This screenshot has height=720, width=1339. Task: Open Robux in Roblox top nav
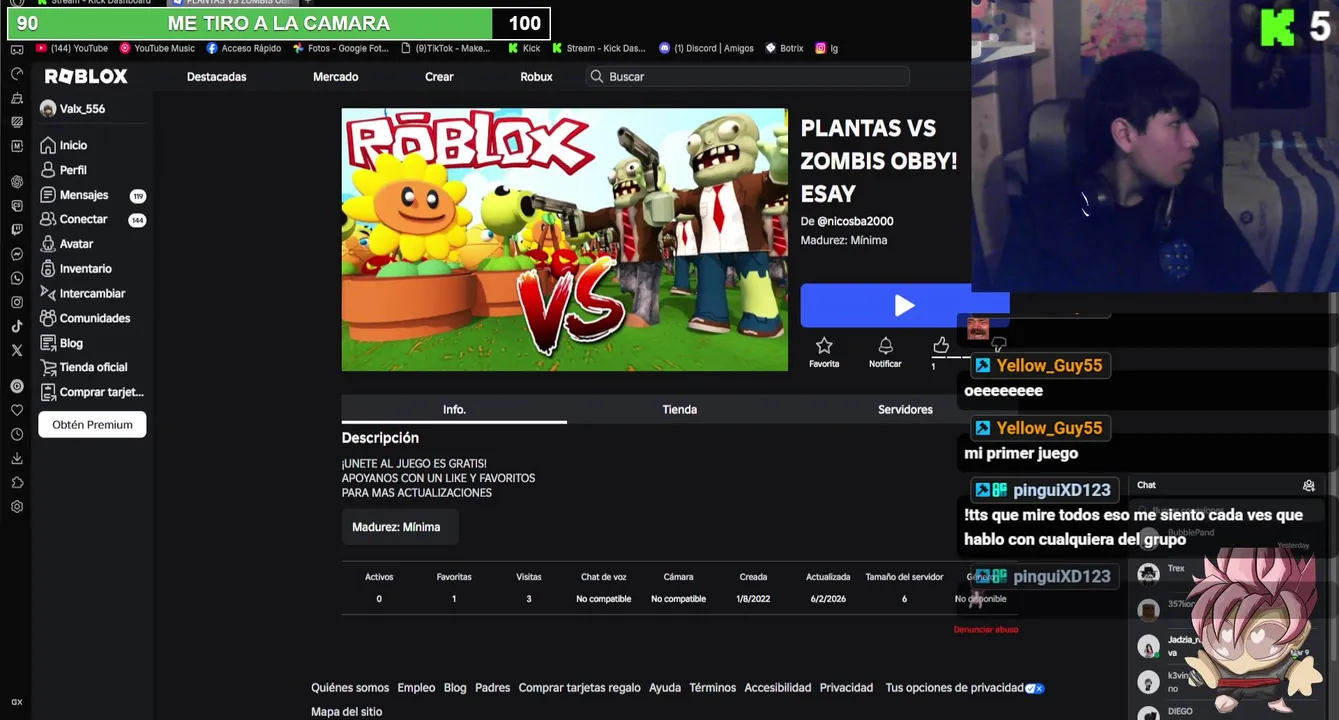(536, 77)
